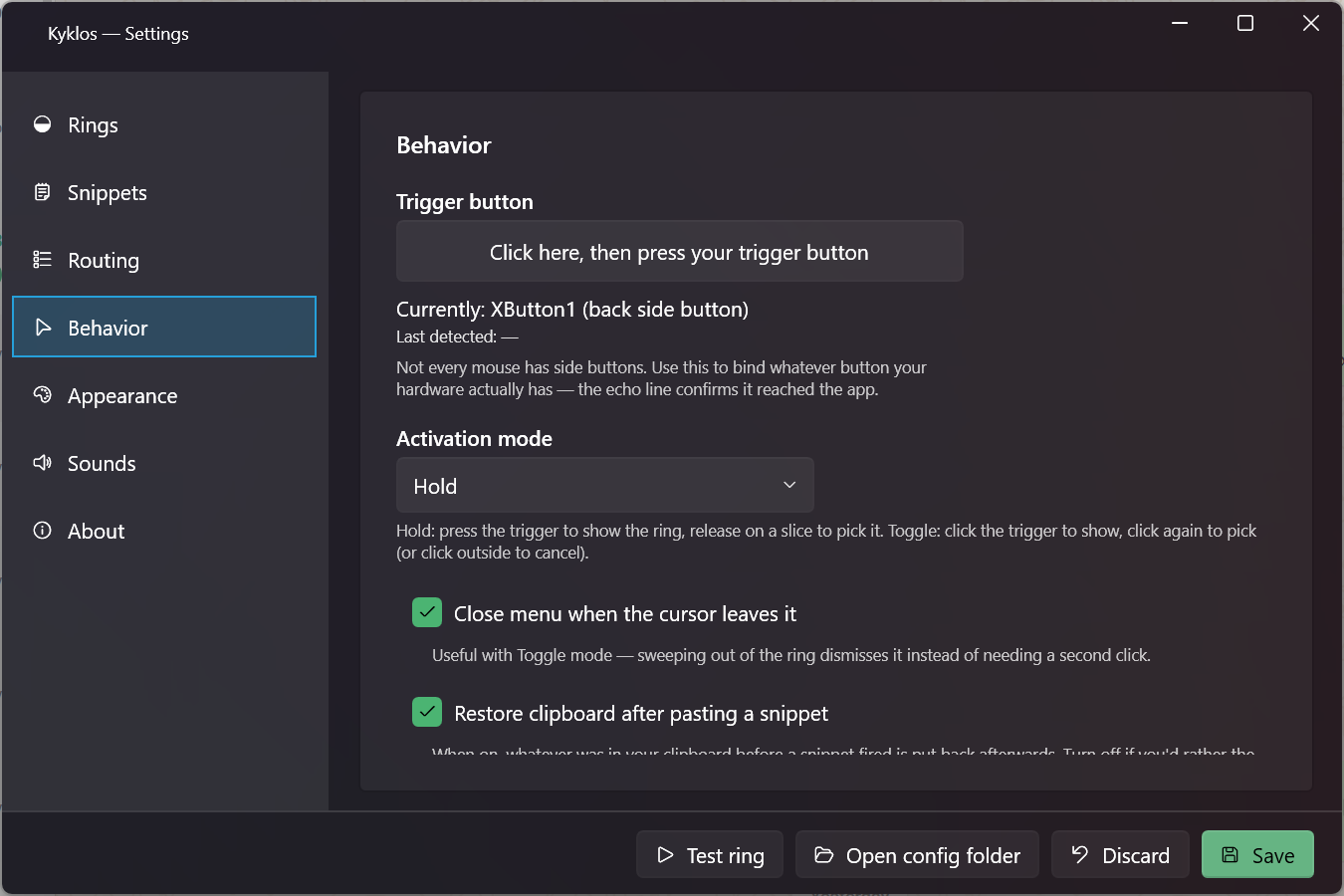Screen dimensions: 1344x896
Task: Open the Rings settings page
Action: tap(164, 124)
